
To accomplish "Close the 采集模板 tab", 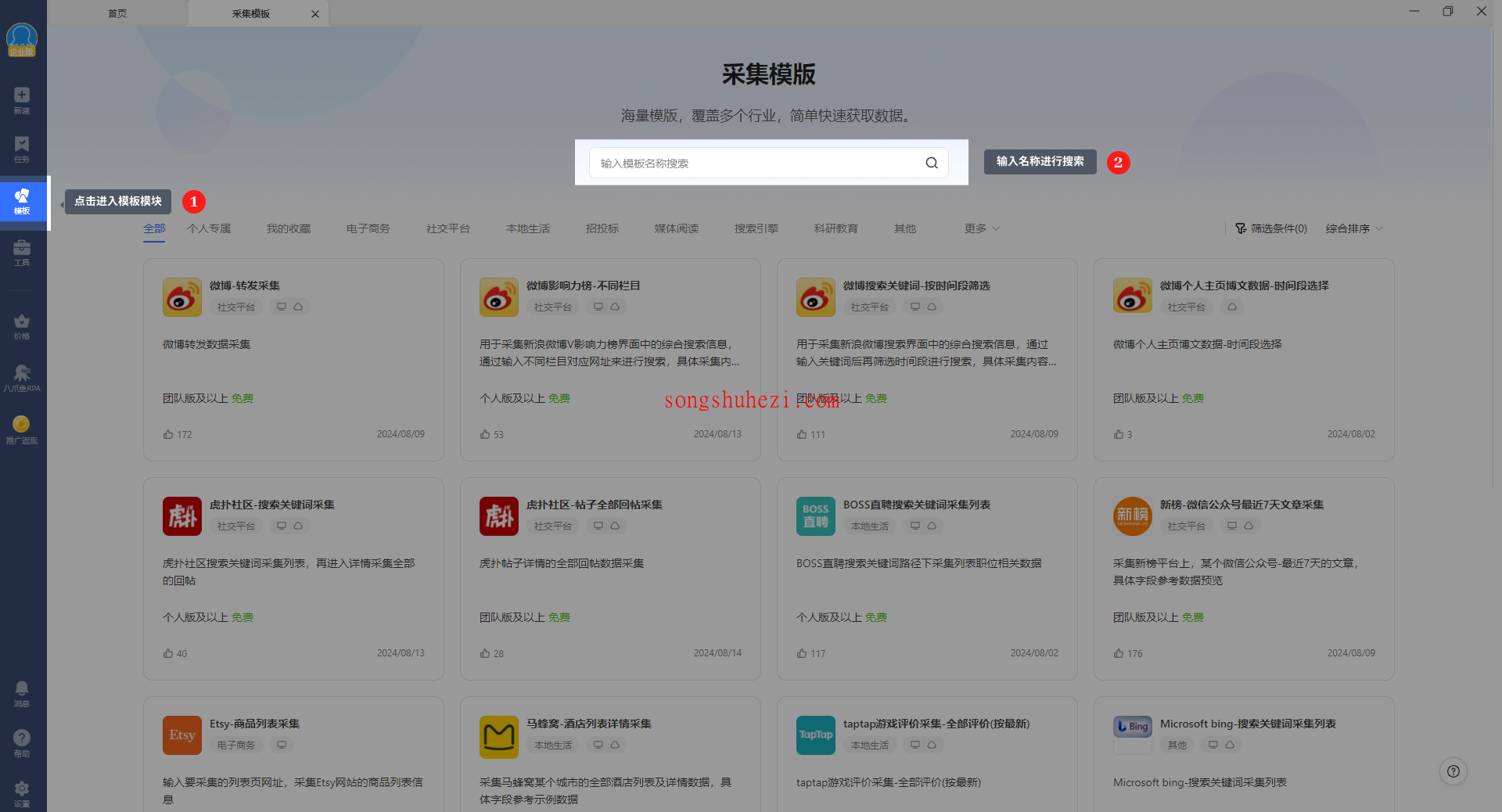I will [315, 14].
